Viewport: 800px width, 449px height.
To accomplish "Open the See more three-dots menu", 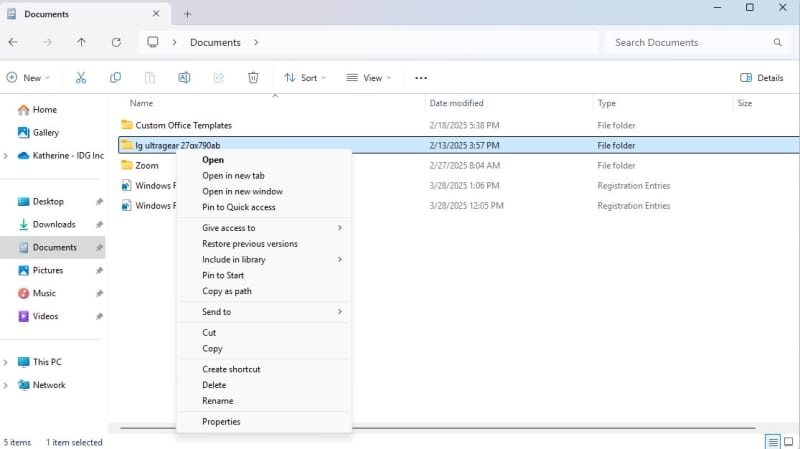I will click(421, 77).
